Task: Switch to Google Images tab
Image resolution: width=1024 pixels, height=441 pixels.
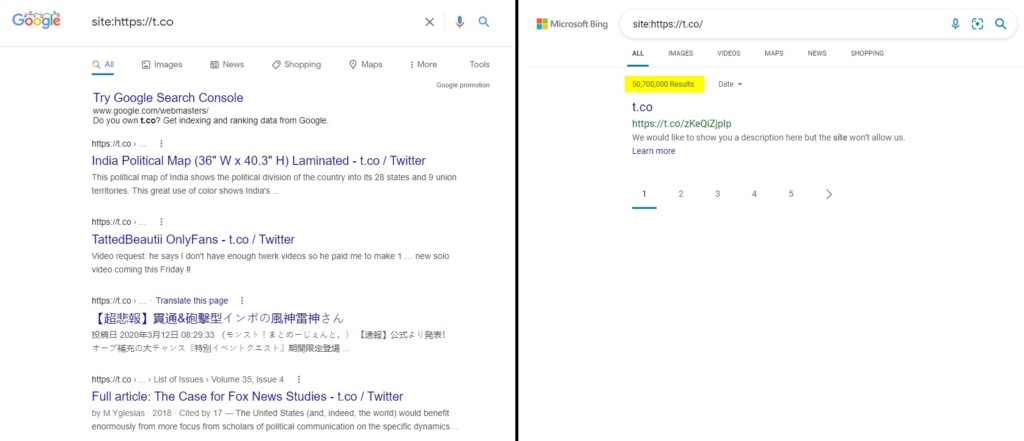Action: pyautogui.click(x=162, y=65)
